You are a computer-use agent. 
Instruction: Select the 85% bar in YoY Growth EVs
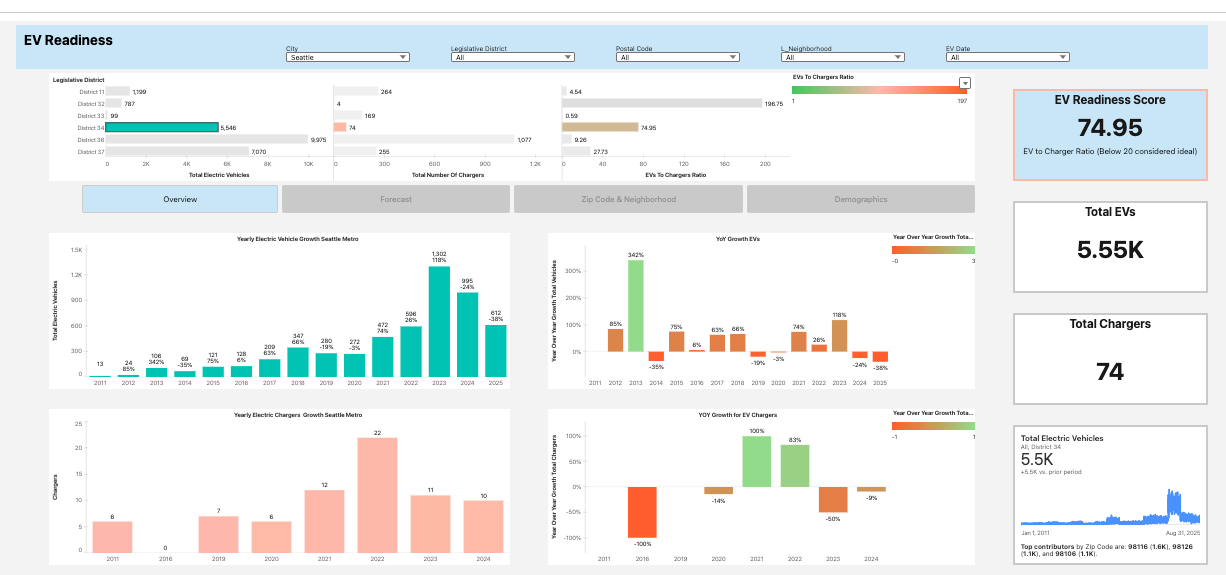tap(615, 340)
